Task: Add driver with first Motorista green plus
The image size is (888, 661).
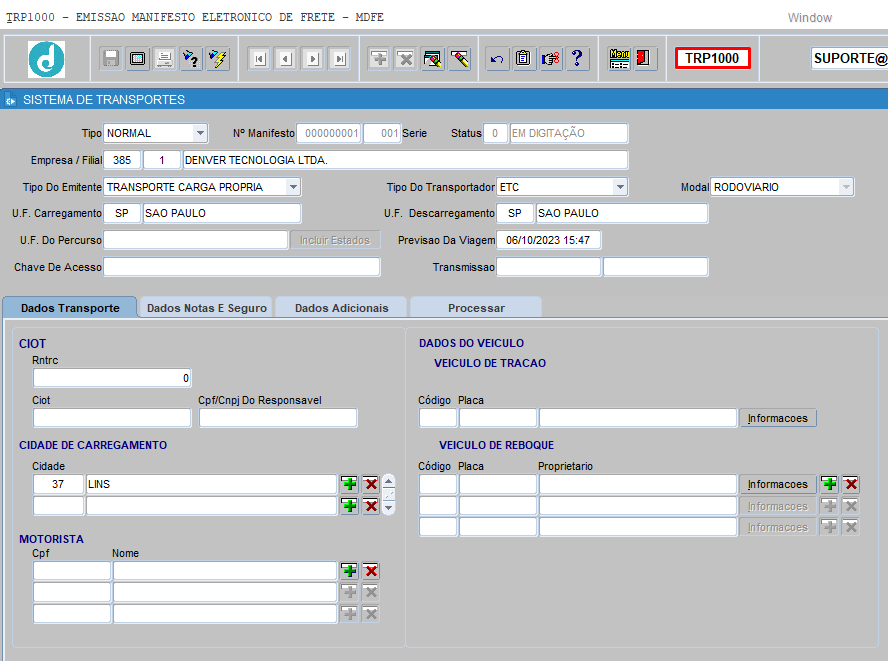Action: (349, 571)
